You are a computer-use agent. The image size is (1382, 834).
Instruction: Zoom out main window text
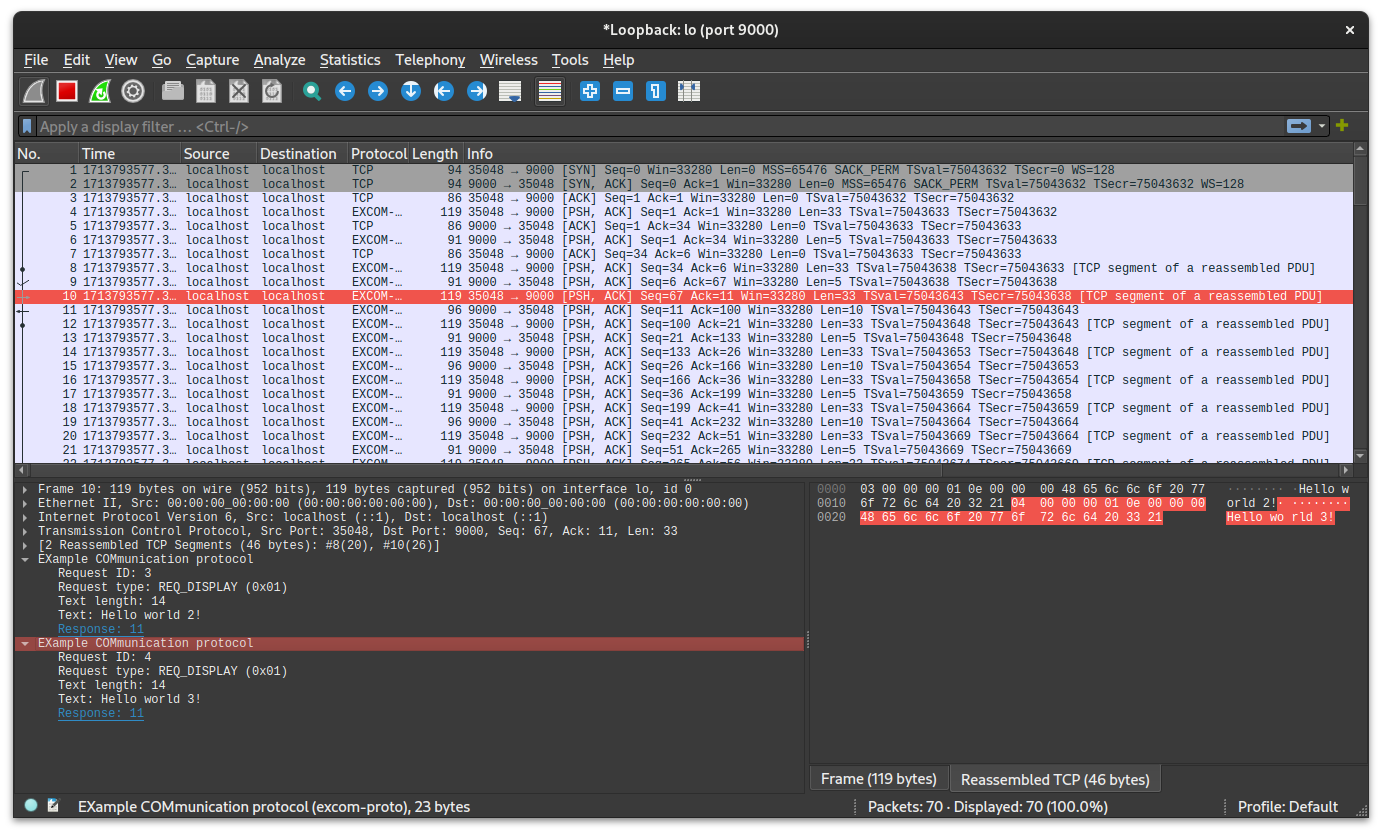click(623, 92)
